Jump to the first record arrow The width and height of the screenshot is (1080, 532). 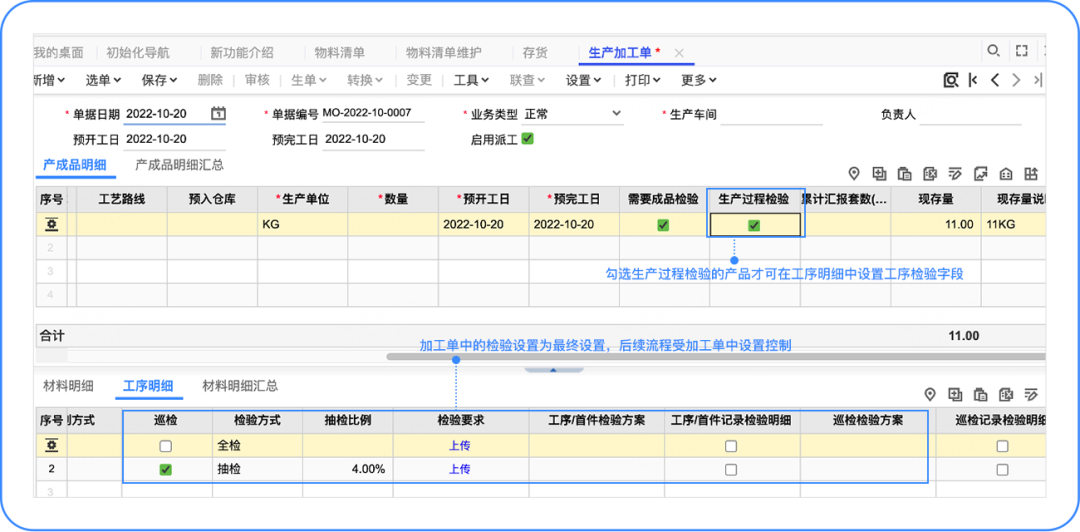(x=972, y=80)
